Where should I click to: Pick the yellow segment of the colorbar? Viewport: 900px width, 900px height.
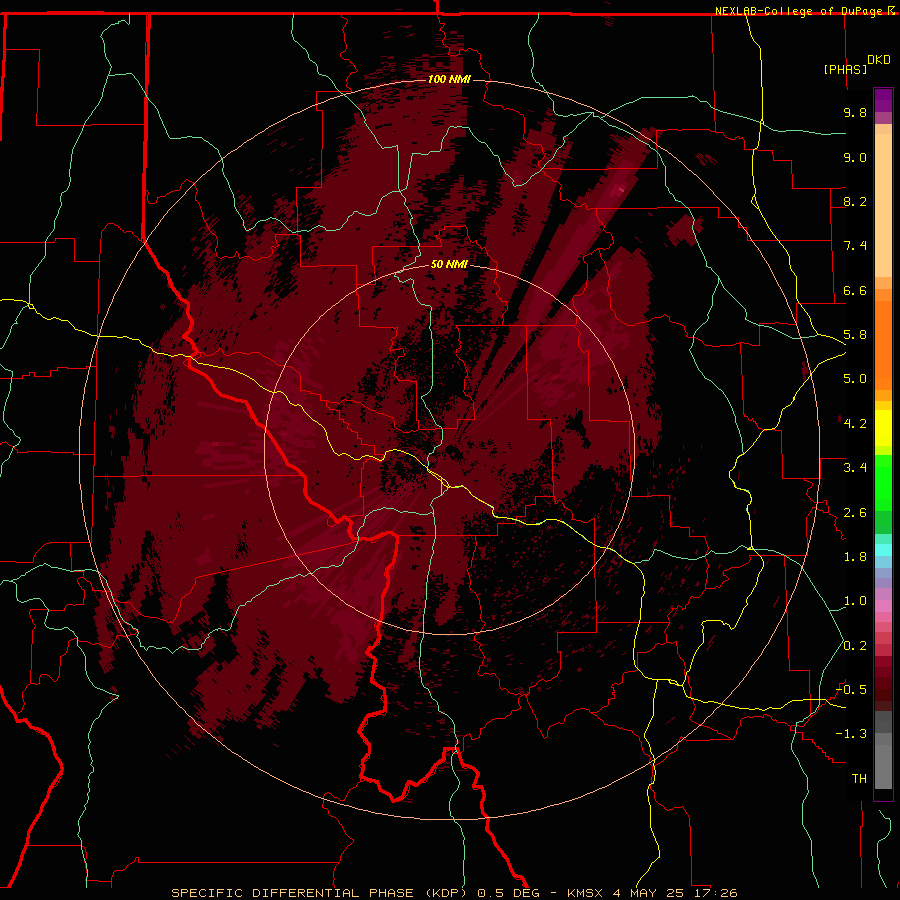pyautogui.click(x=883, y=428)
